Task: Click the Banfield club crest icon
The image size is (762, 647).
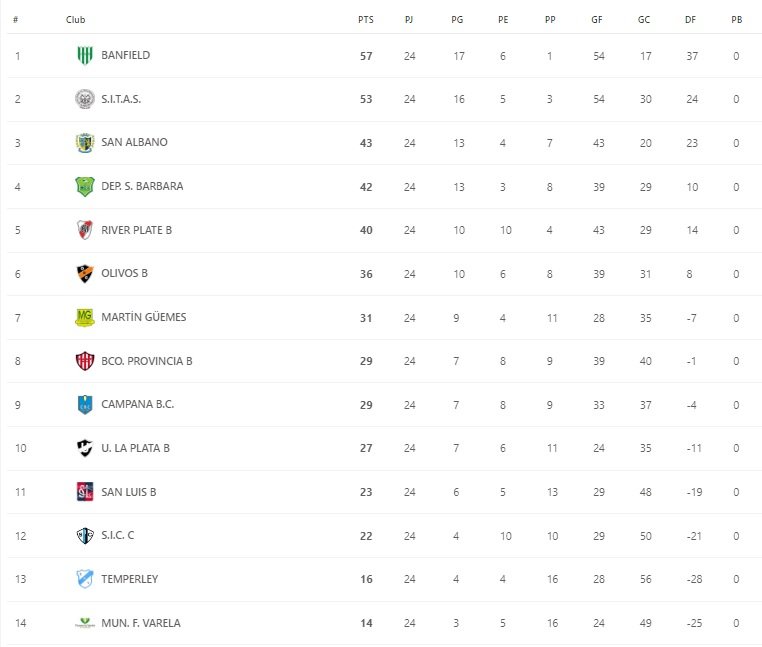Action: (x=85, y=55)
